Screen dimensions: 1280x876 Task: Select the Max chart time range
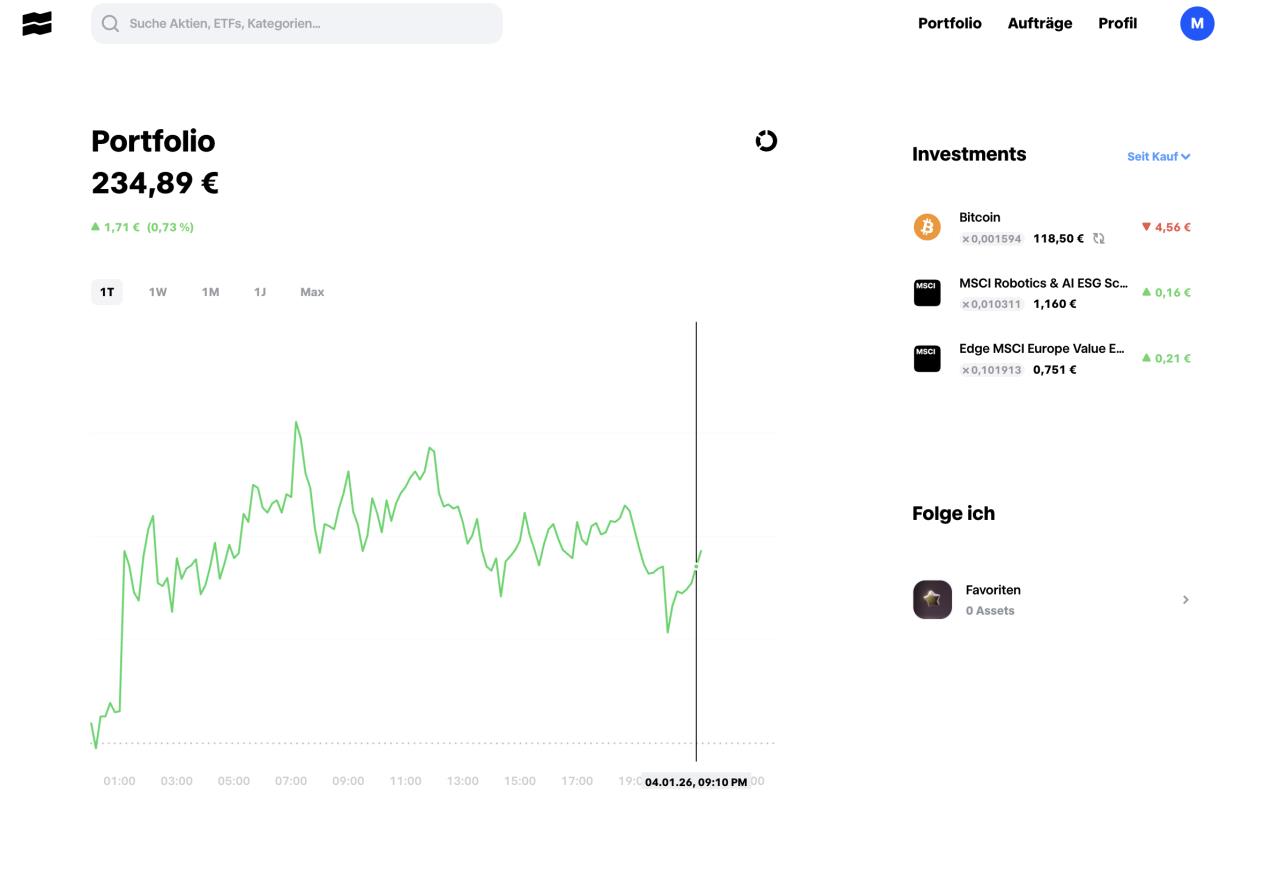(x=312, y=292)
